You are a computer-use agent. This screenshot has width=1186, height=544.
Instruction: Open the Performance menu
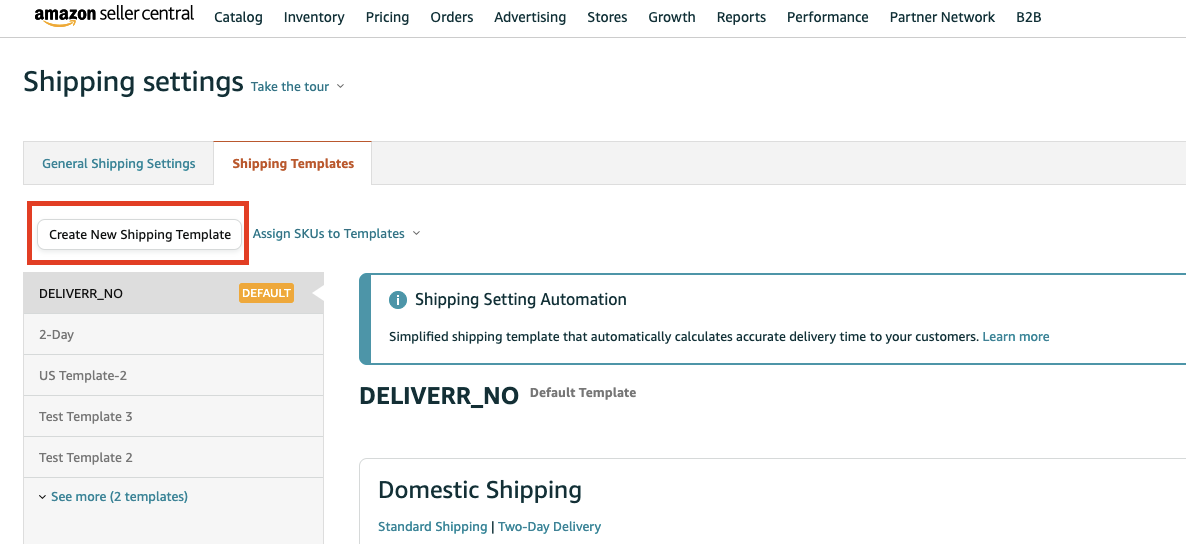828,17
